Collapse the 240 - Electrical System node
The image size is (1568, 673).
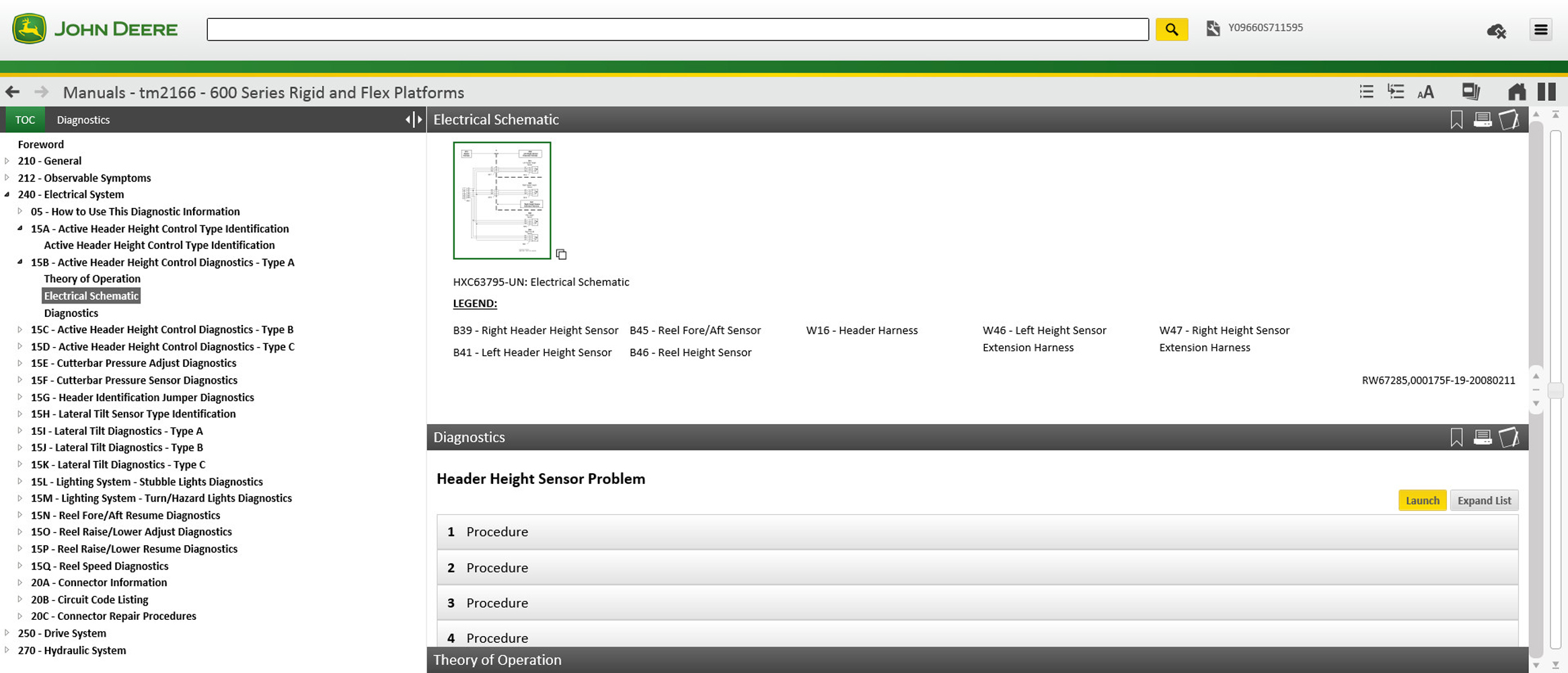(x=7, y=194)
